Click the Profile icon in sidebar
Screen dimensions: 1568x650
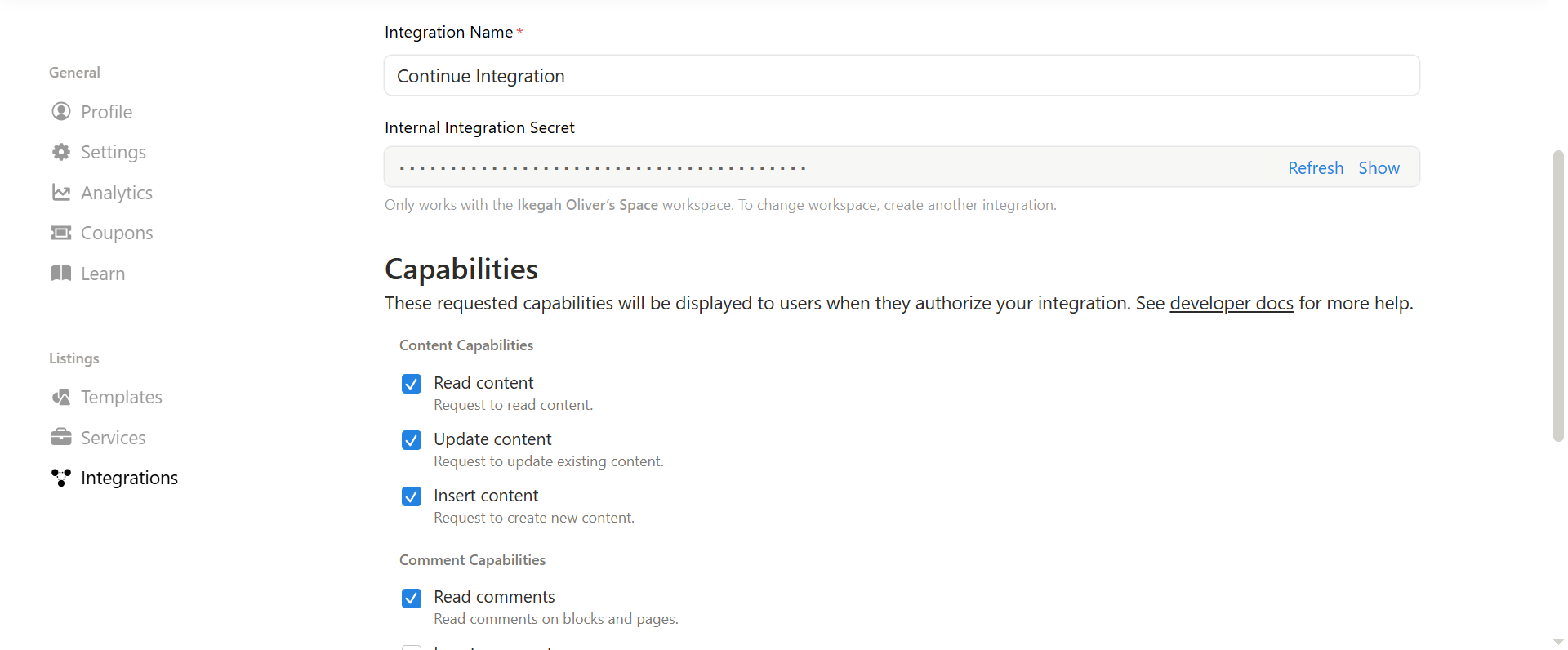point(61,111)
